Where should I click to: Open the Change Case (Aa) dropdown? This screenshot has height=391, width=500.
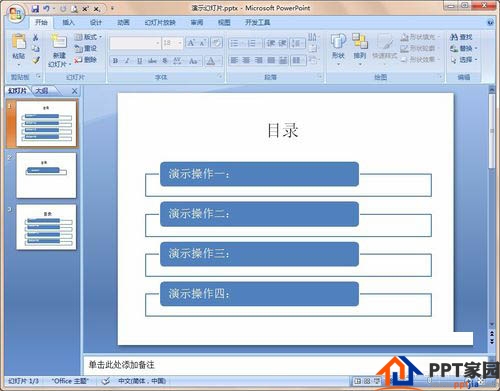pyautogui.click(x=194, y=61)
